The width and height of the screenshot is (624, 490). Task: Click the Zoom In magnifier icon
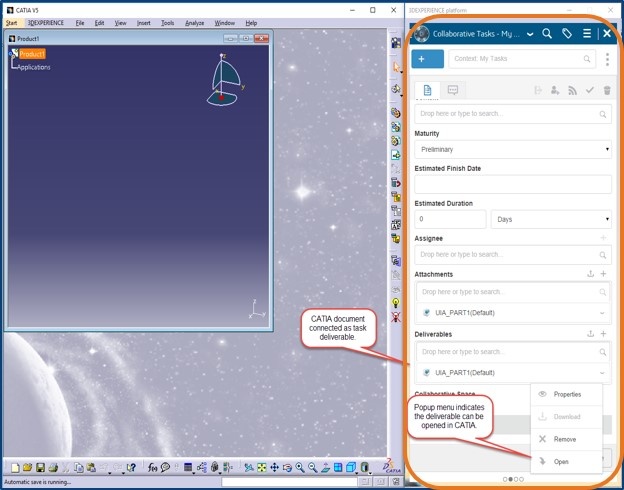pos(300,468)
